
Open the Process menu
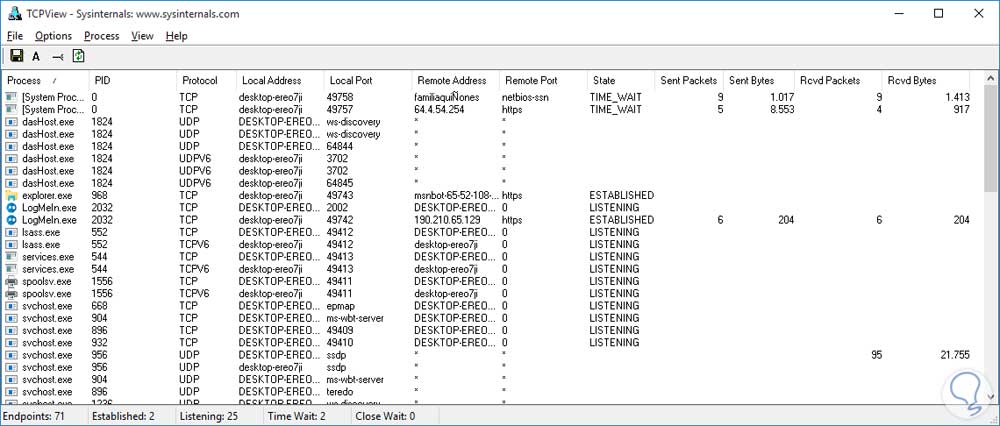(101, 36)
